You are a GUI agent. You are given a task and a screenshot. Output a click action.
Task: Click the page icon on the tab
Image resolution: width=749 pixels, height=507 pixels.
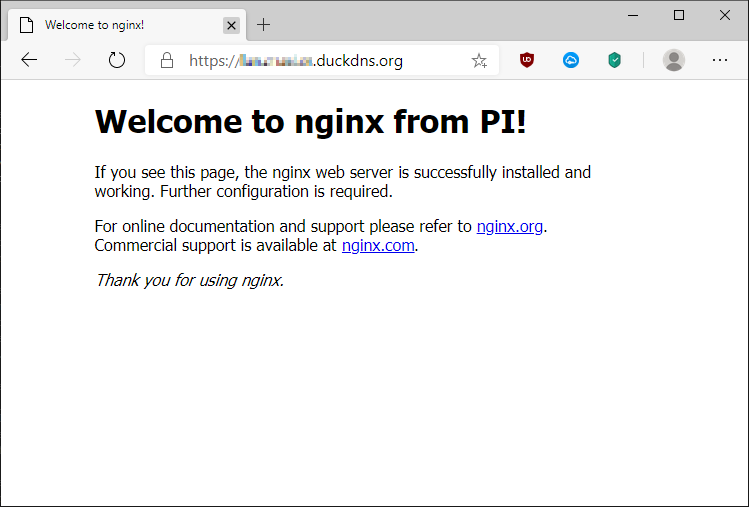[27, 25]
